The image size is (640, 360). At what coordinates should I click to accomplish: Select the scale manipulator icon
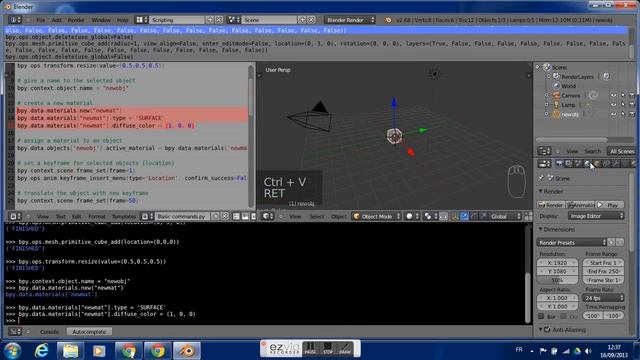click(483, 216)
